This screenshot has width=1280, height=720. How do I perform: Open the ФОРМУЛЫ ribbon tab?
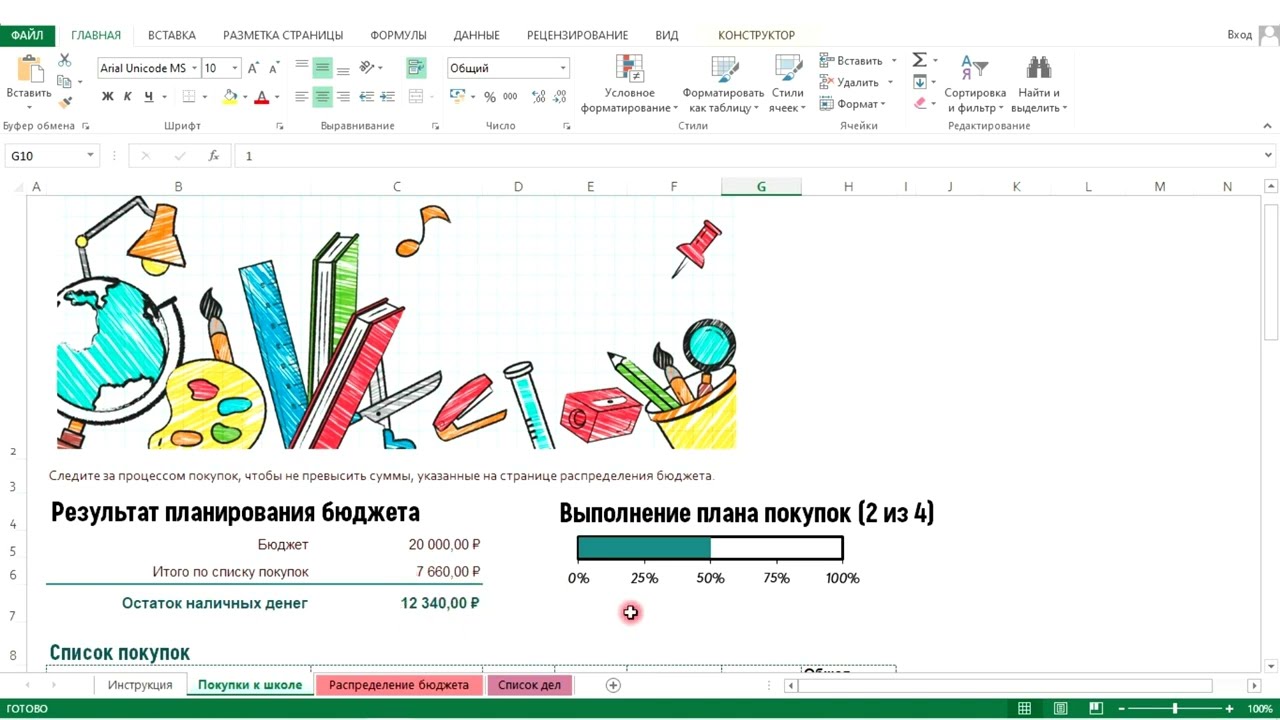click(x=398, y=35)
